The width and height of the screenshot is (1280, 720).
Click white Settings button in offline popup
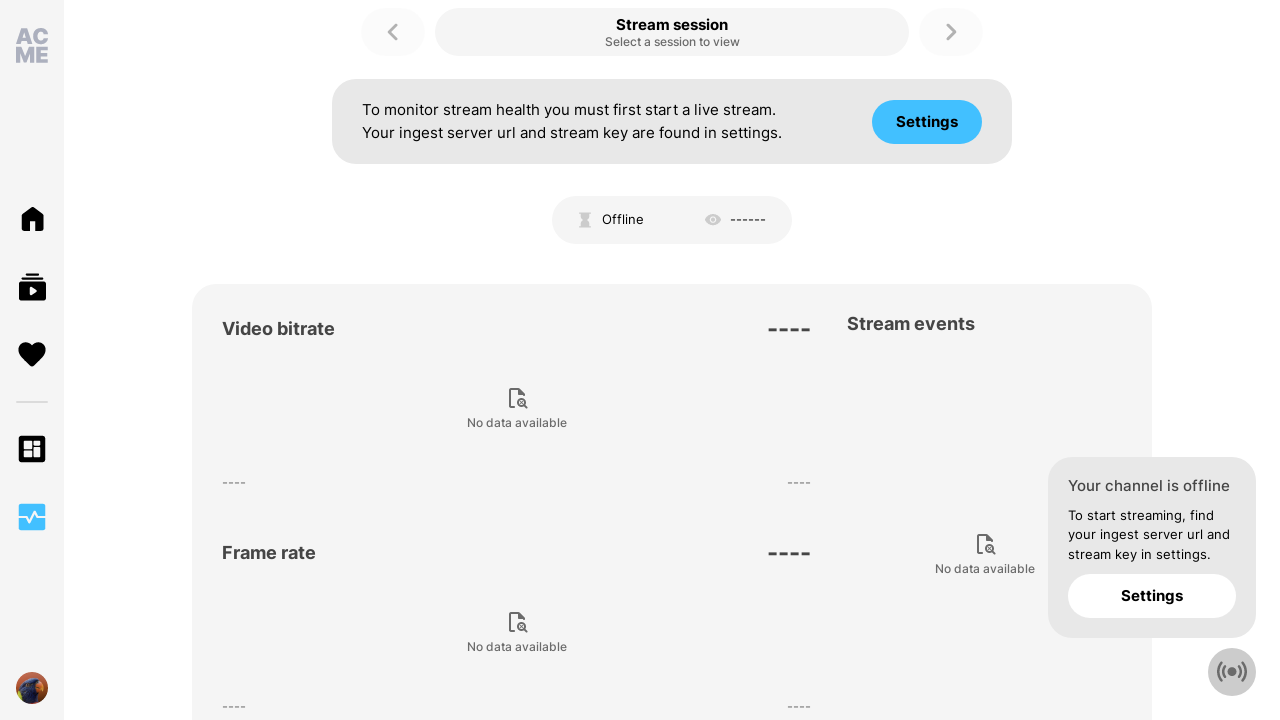pyautogui.click(x=1152, y=596)
